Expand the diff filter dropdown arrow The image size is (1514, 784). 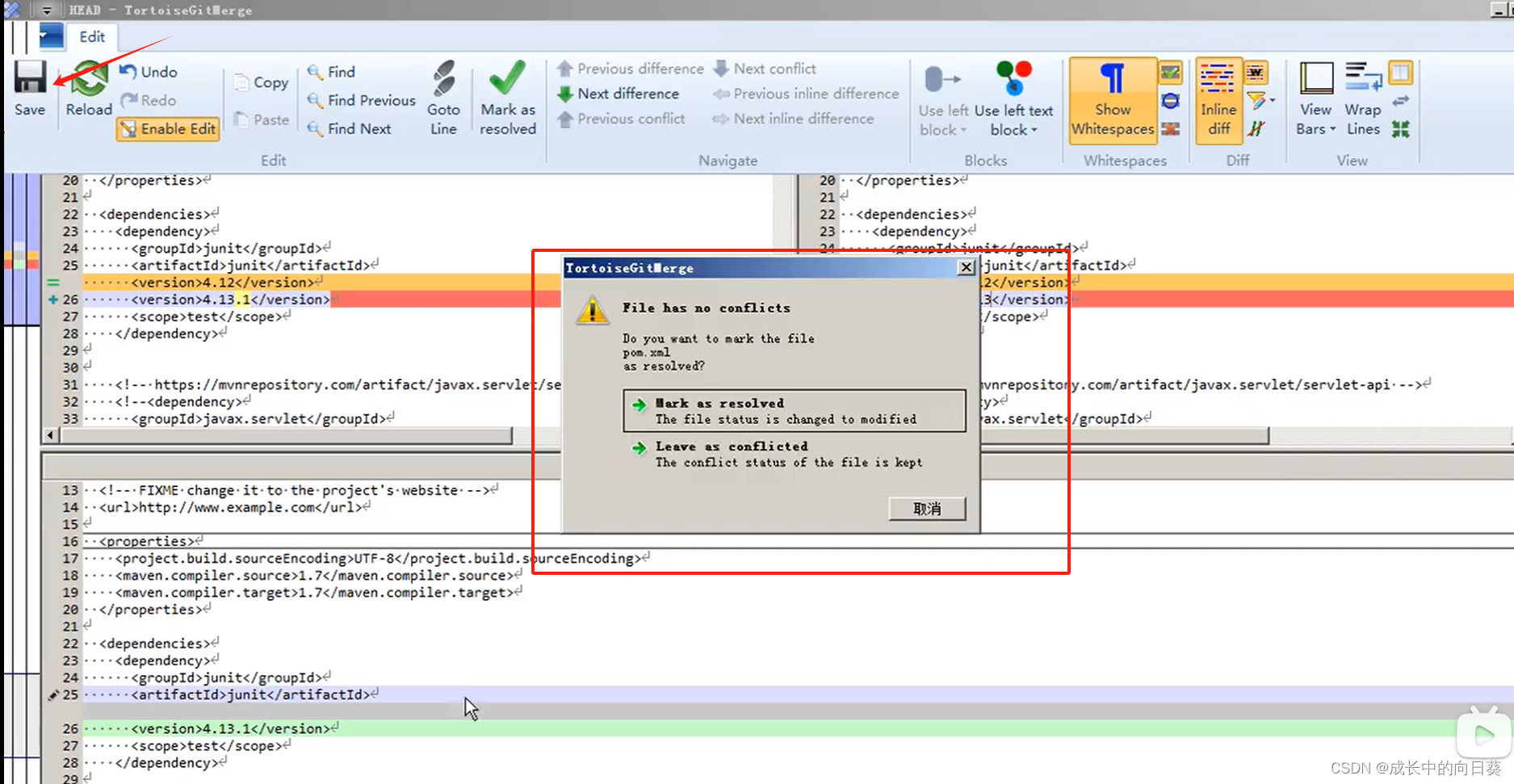[1273, 101]
